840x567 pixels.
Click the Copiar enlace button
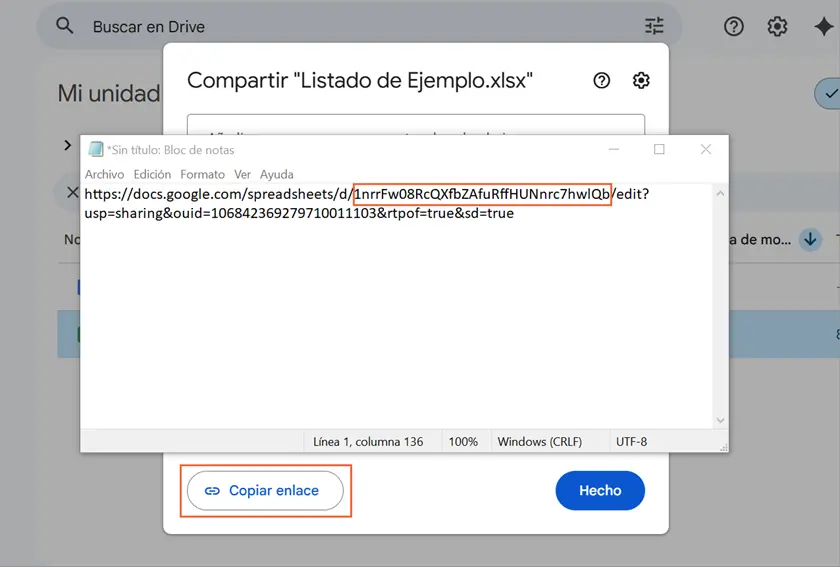point(265,490)
